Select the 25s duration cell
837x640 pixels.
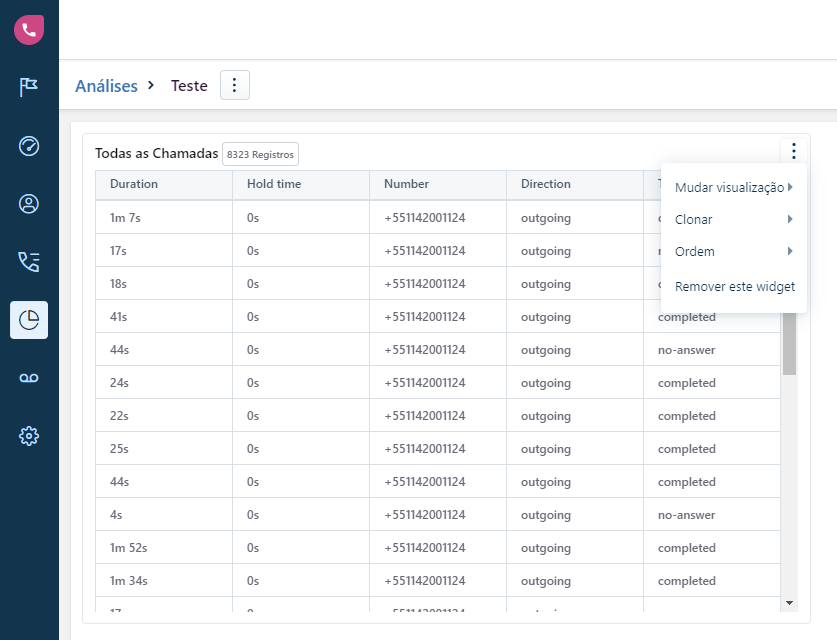pyautogui.click(x=164, y=449)
